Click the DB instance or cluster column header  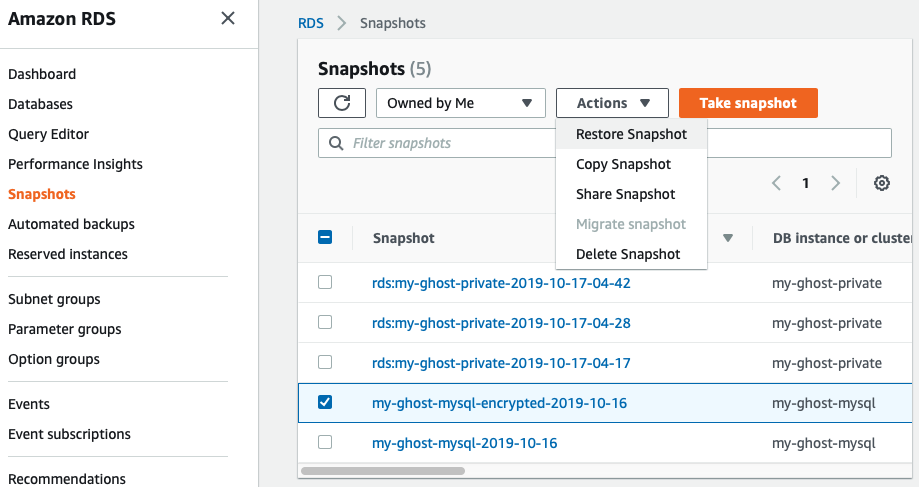point(842,238)
